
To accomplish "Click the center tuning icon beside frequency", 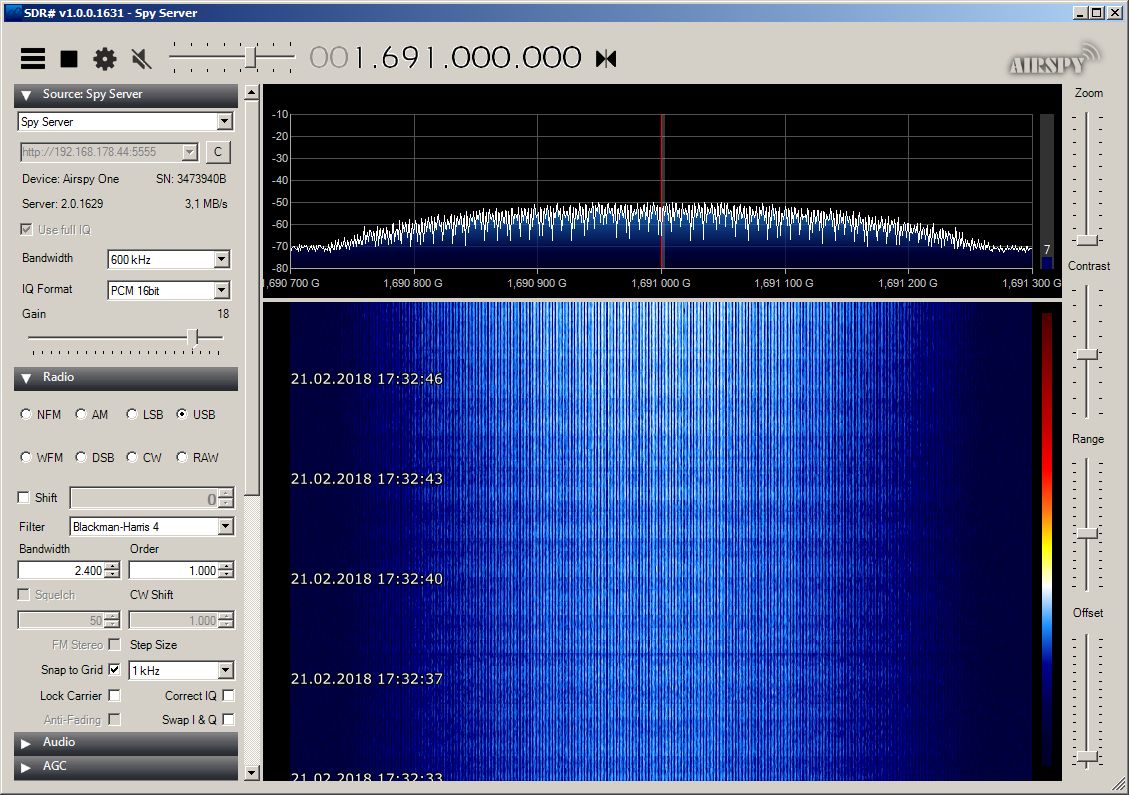I will click(605, 58).
